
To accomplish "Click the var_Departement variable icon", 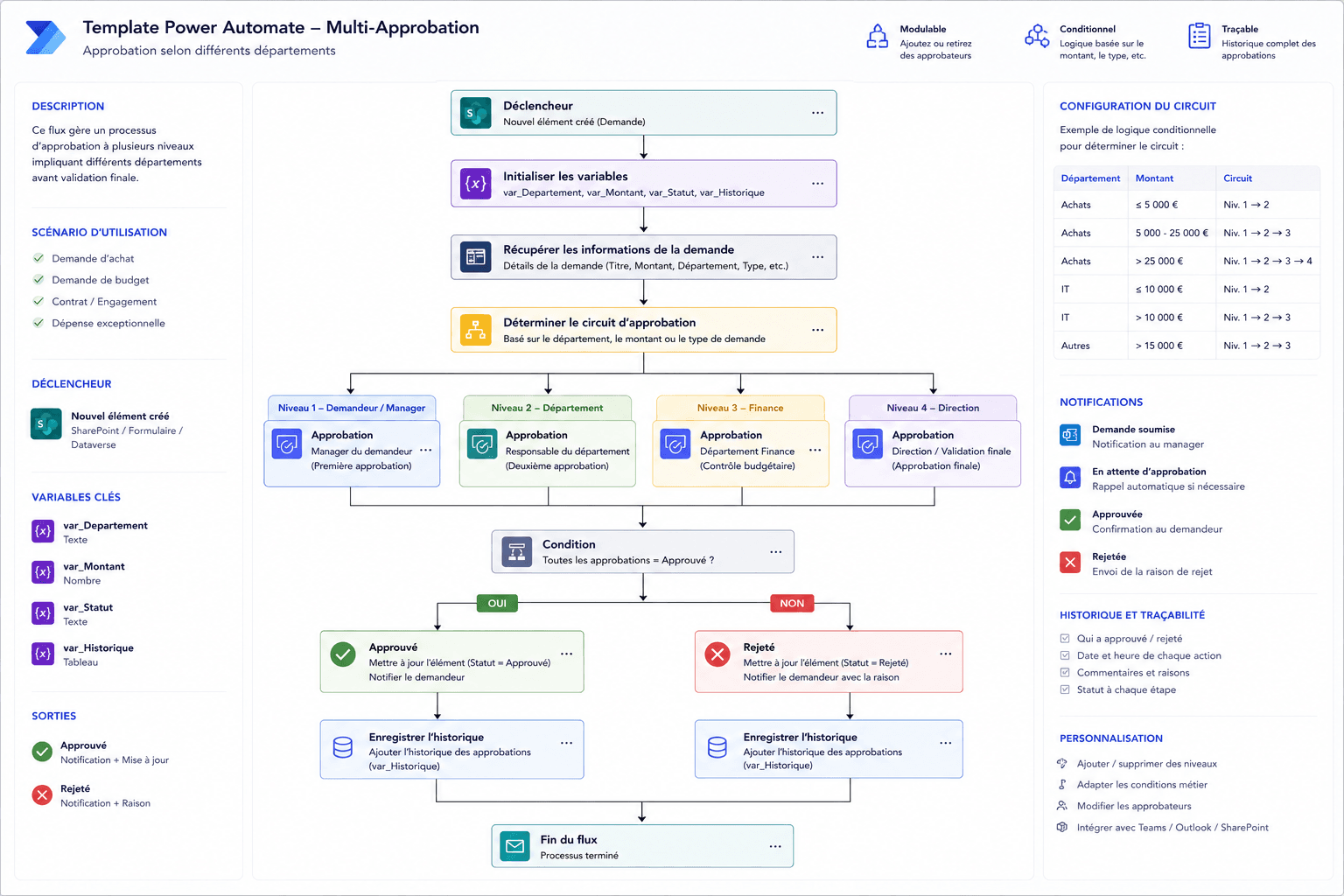I will click(43, 531).
